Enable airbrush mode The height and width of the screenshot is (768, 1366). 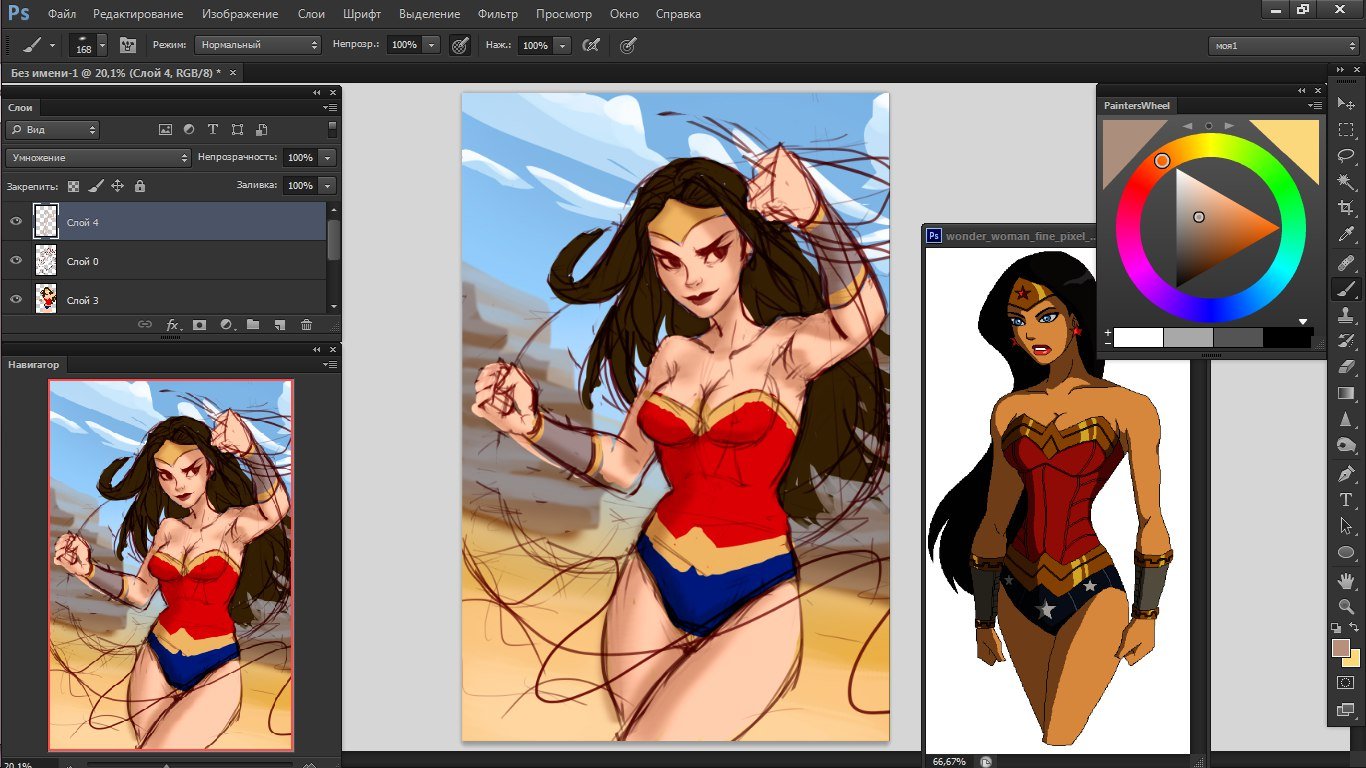(x=591, y=45)
